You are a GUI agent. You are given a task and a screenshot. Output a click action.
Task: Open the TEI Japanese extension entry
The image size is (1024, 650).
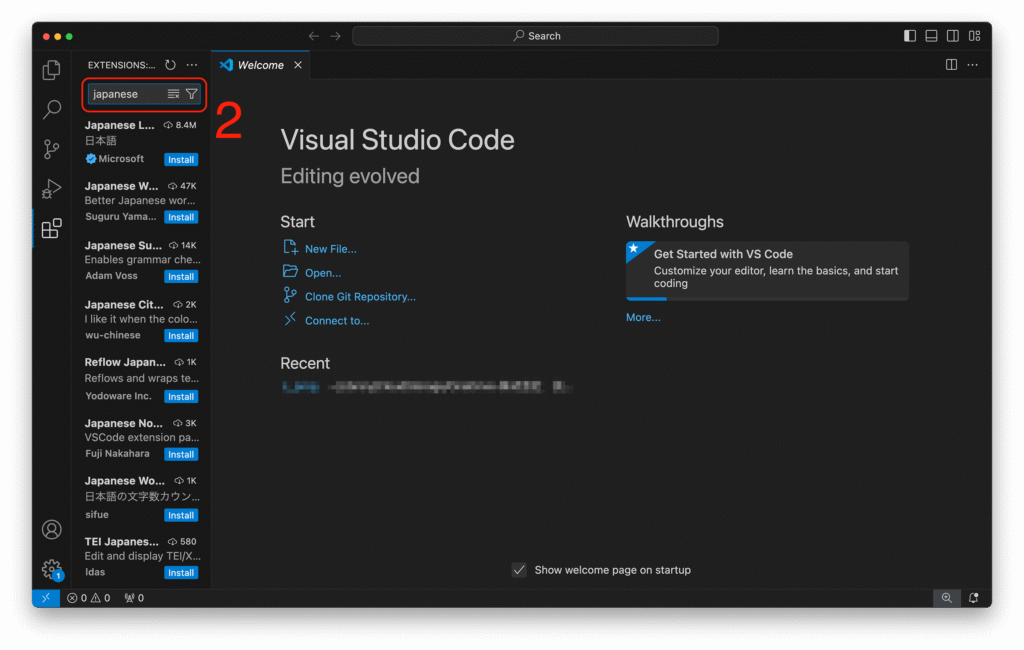click(142, 557)
